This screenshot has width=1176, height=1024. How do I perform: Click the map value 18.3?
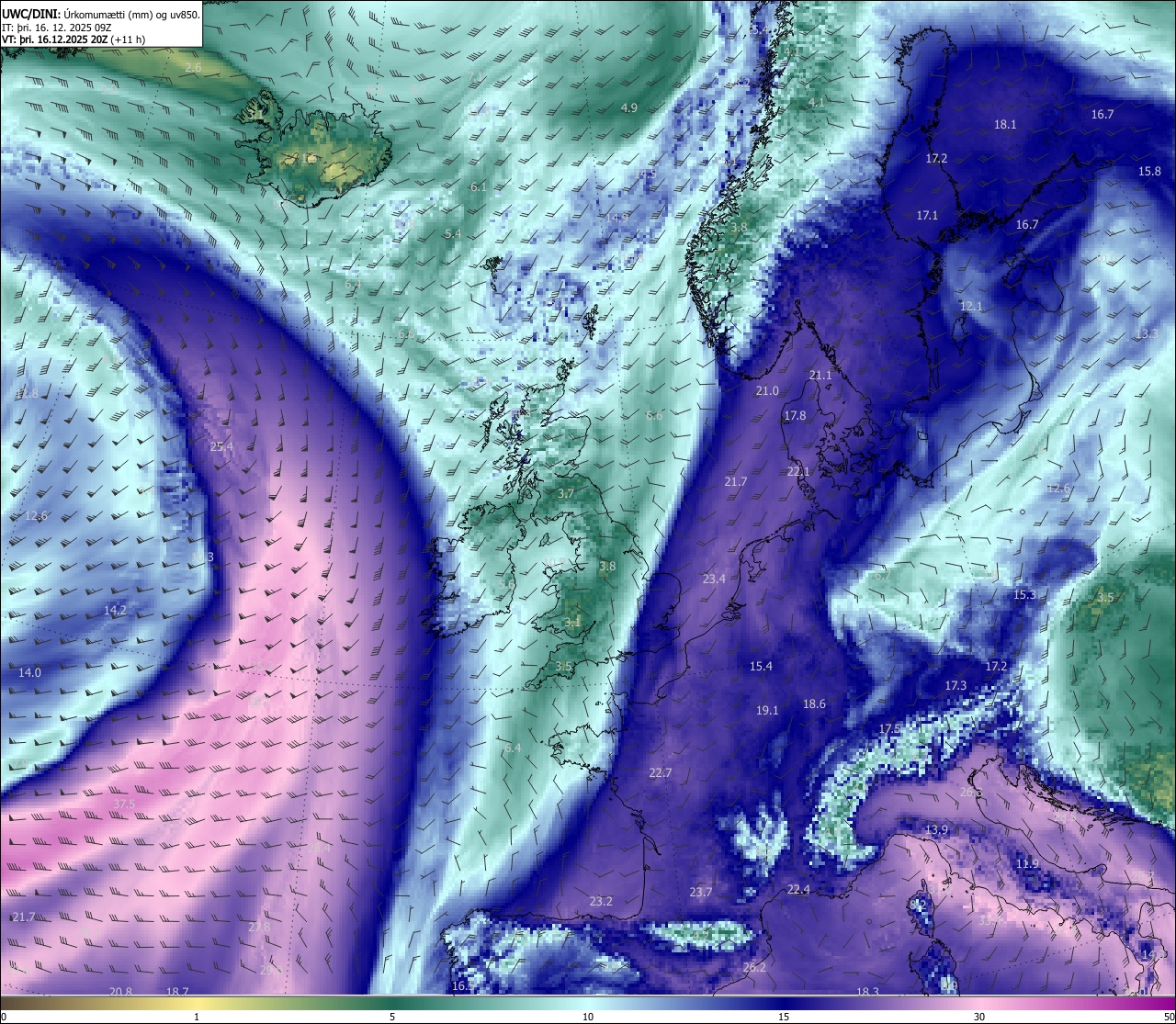point(867,992)
